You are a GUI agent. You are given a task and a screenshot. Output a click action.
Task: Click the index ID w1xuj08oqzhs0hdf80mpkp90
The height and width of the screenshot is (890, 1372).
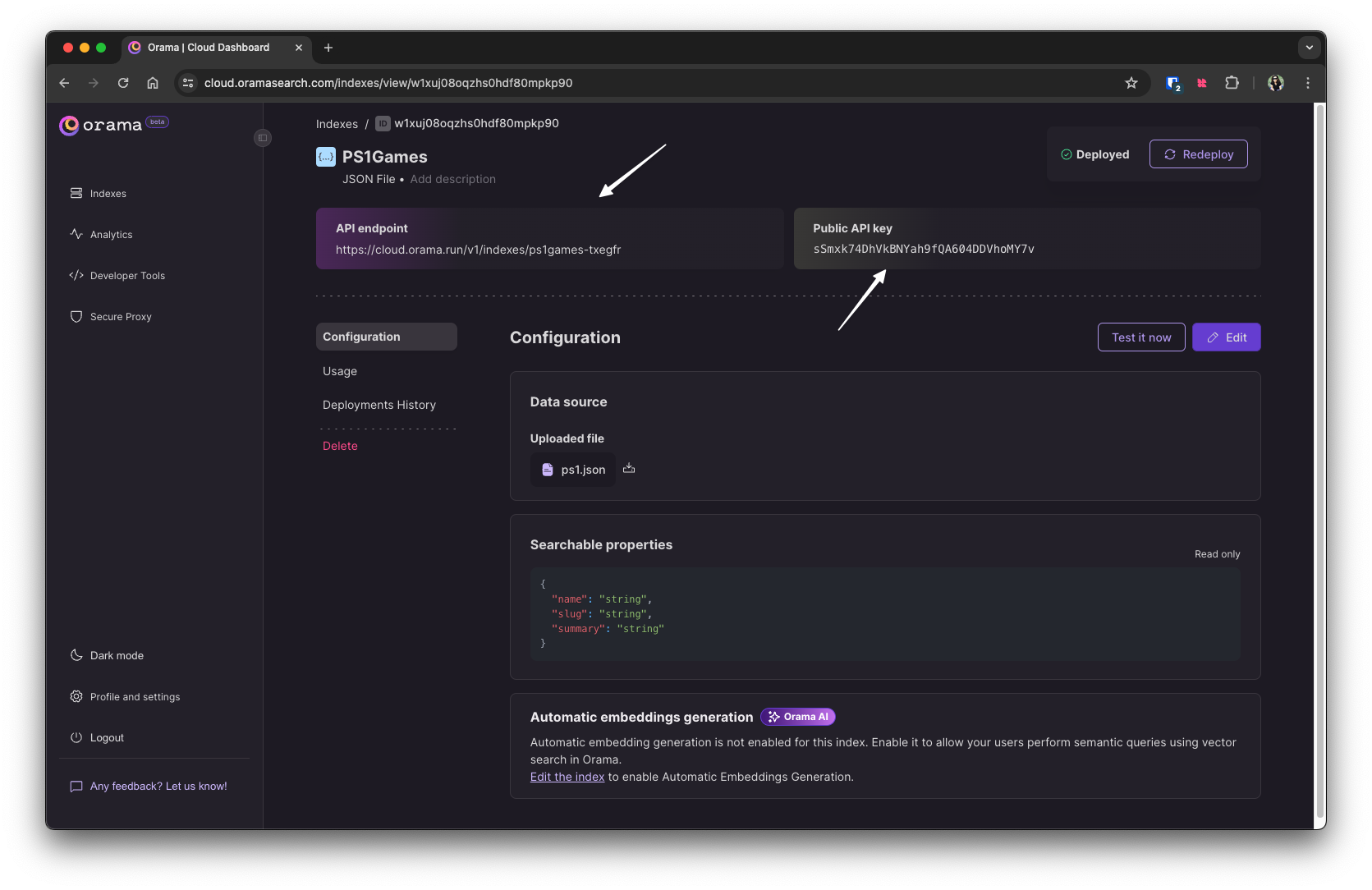pyautogui.click(x=476, y=123)
